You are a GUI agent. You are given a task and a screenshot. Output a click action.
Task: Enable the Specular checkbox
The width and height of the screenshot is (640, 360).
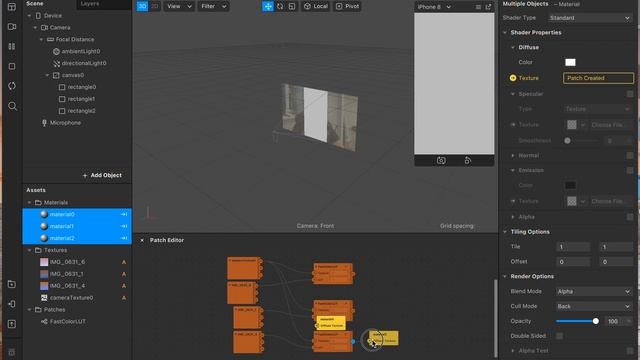coord(630,94)
